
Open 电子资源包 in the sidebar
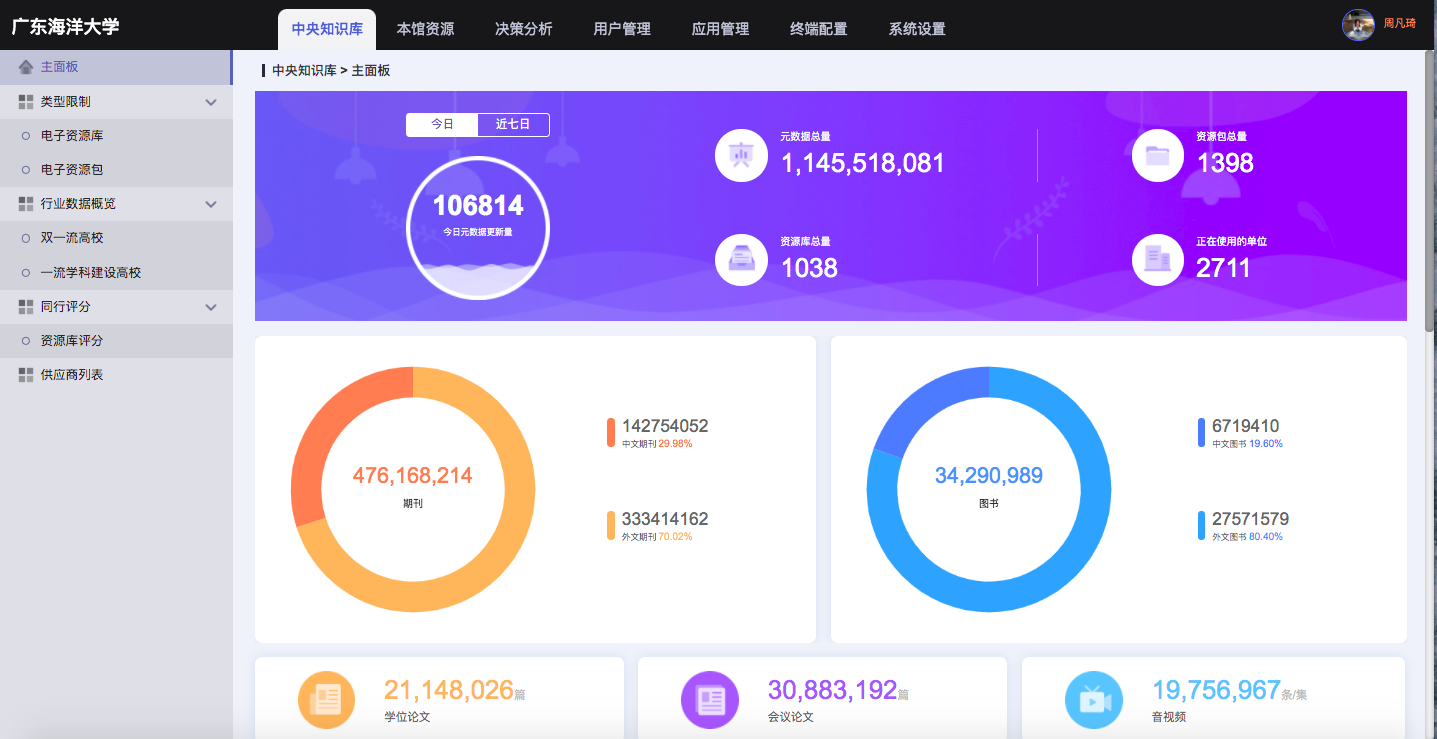coord(116,170)
